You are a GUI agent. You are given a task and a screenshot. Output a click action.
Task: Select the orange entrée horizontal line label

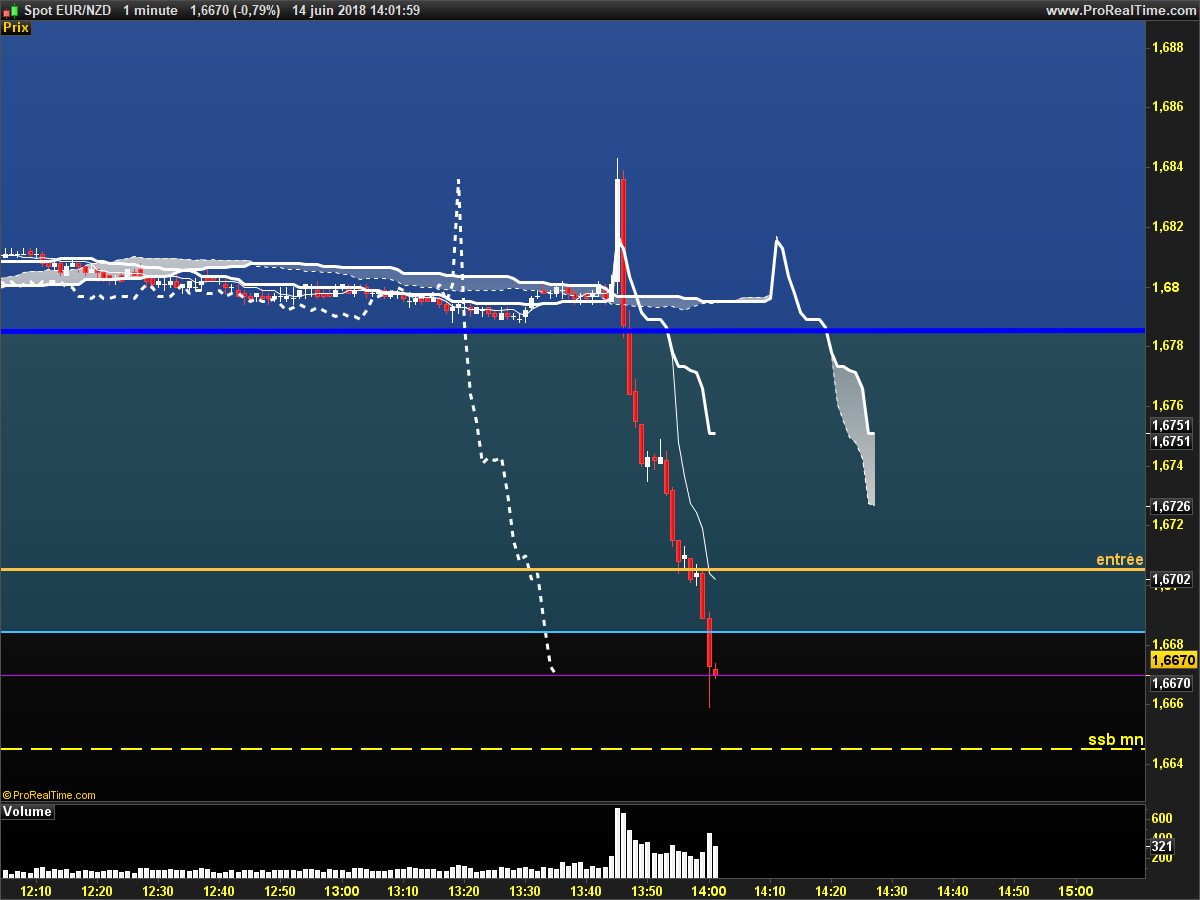[1119, 560]
